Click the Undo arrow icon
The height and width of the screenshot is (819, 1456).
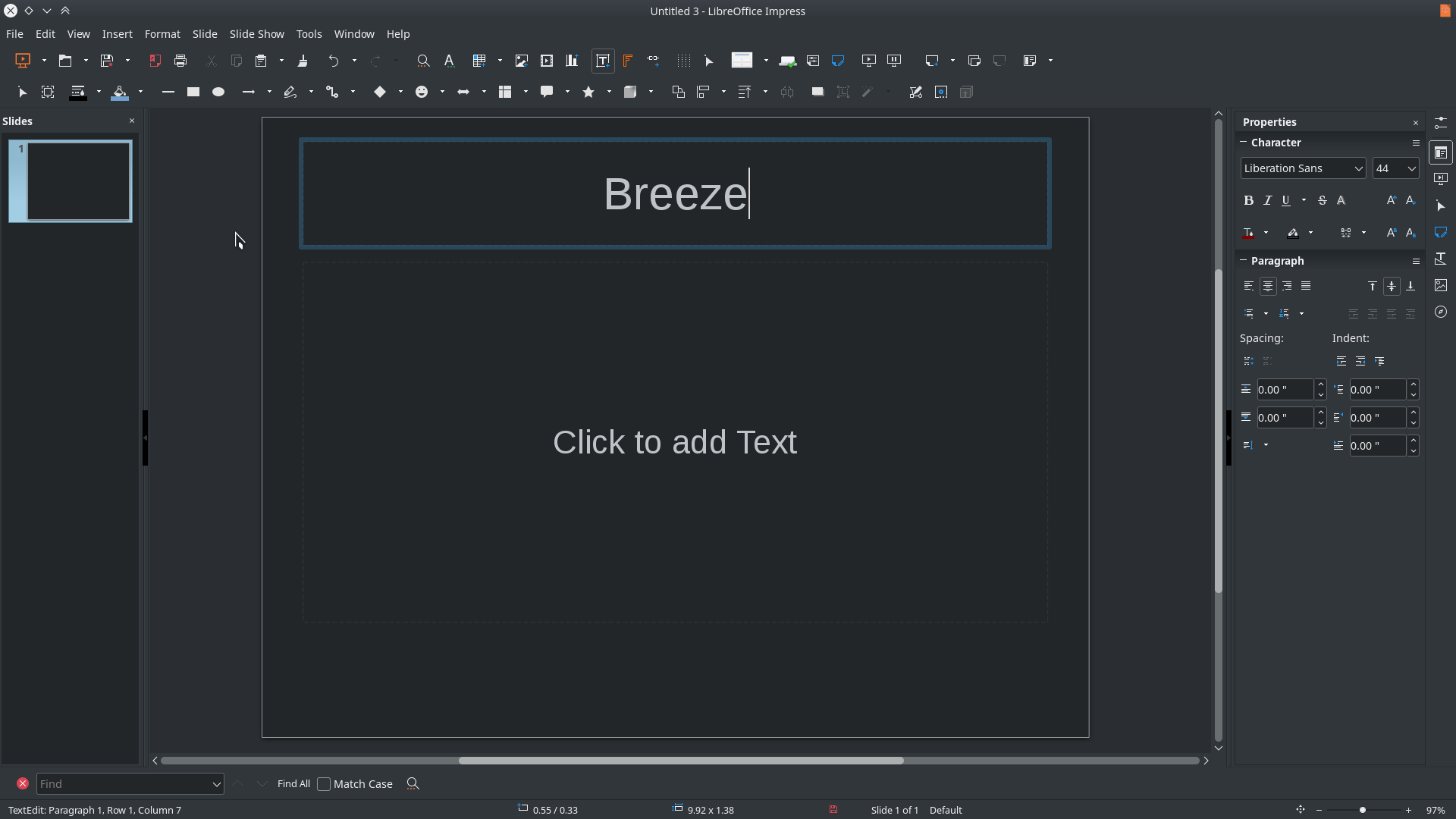[333, 61]
